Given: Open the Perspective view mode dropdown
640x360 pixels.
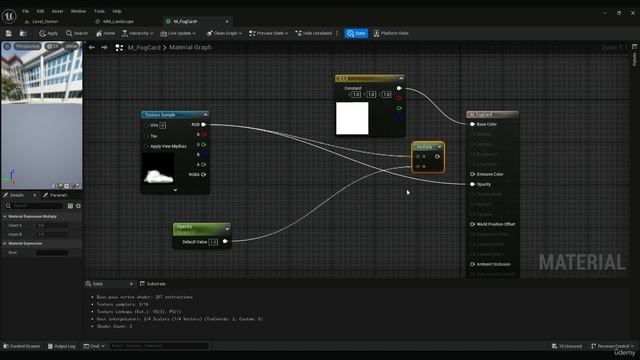Looking at the screenshot, I should click(x=28, y=47).
